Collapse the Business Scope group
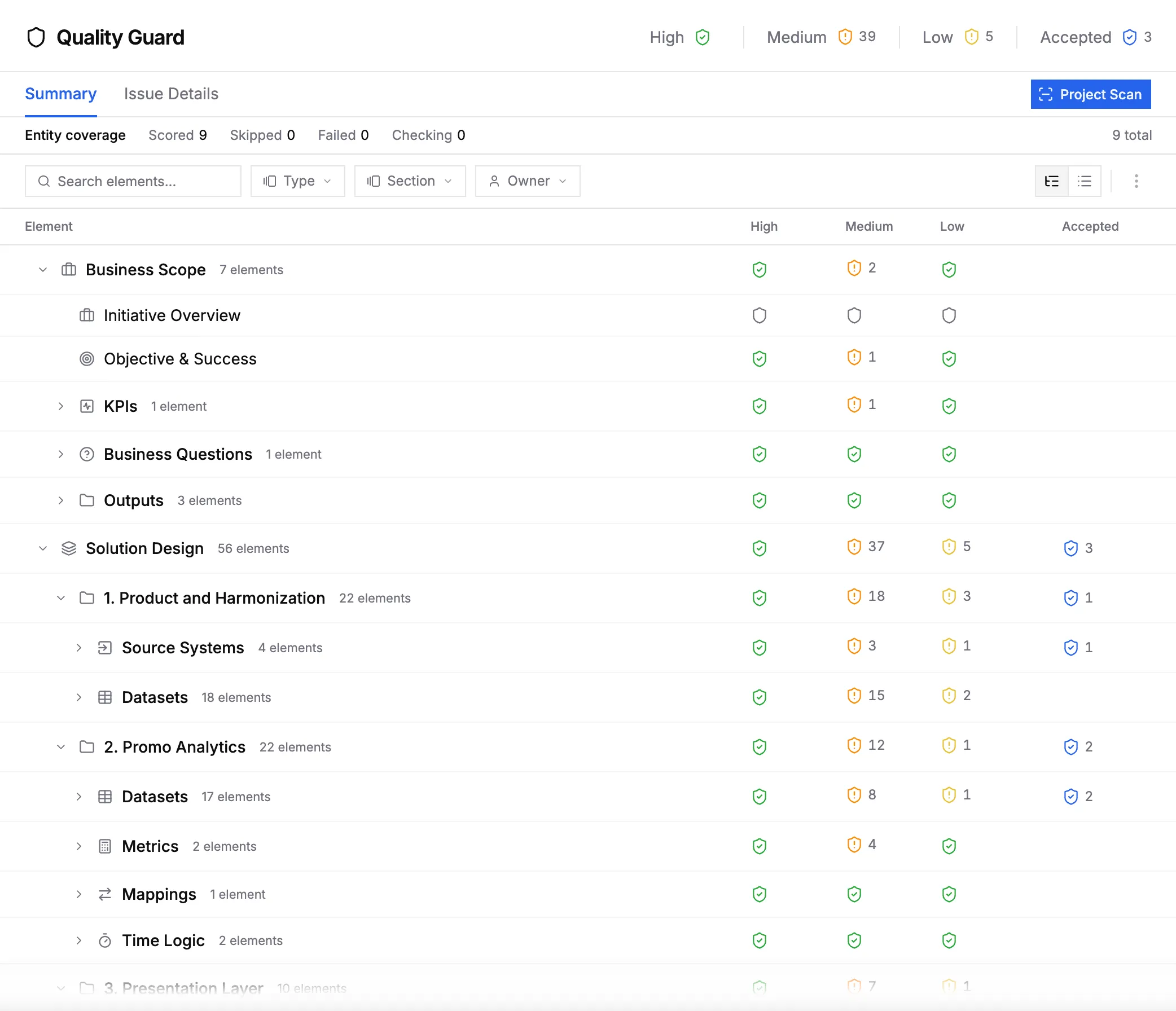1176x1011 pixels. pos(42,270)
